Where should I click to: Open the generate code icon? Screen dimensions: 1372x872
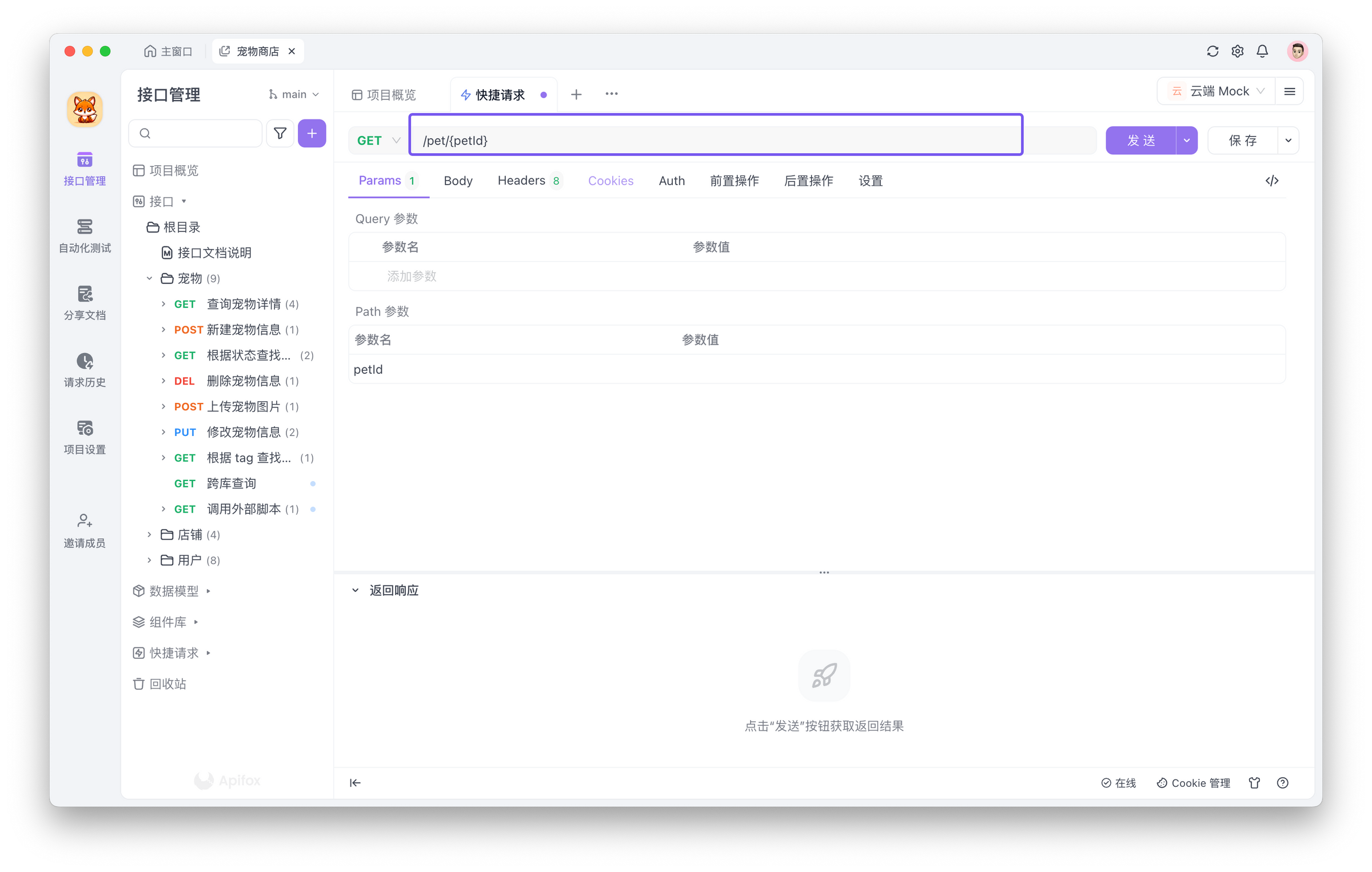coord(1271,181)
